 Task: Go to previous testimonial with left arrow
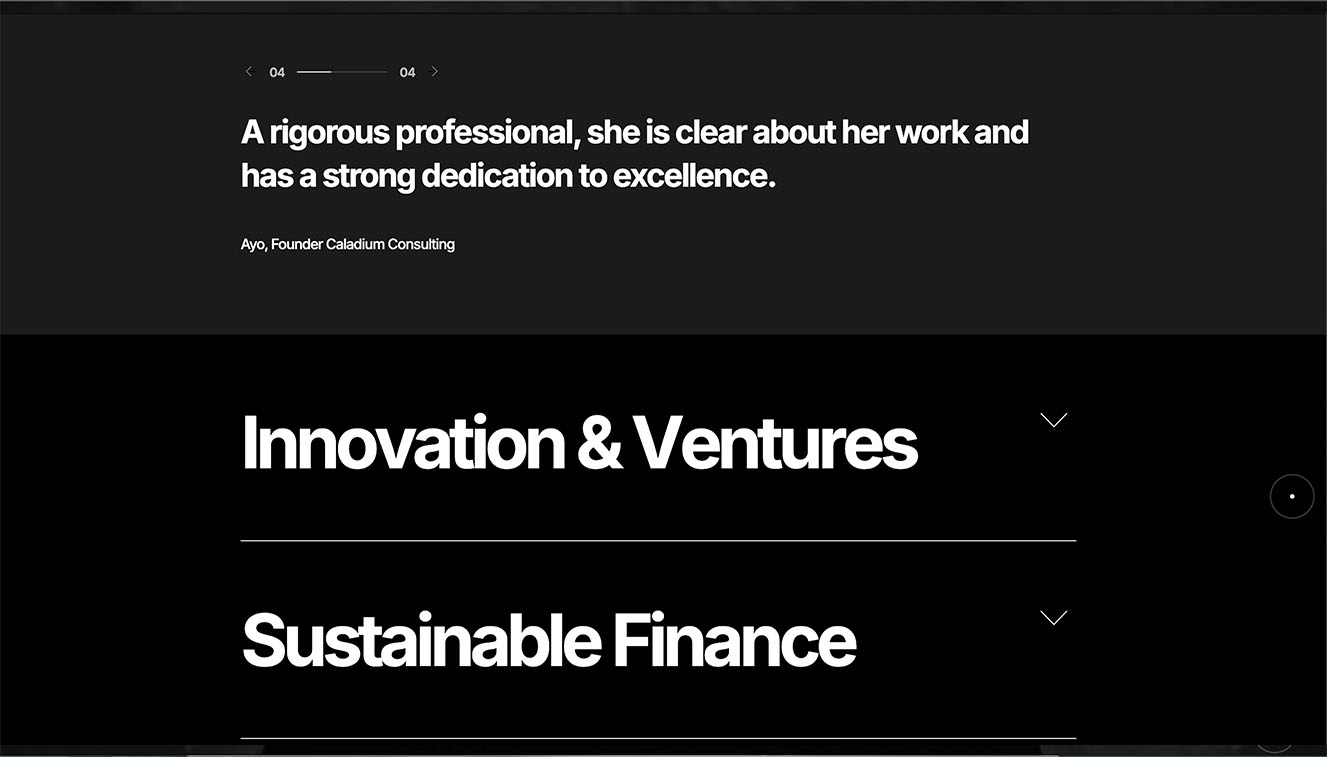(249, 72)
